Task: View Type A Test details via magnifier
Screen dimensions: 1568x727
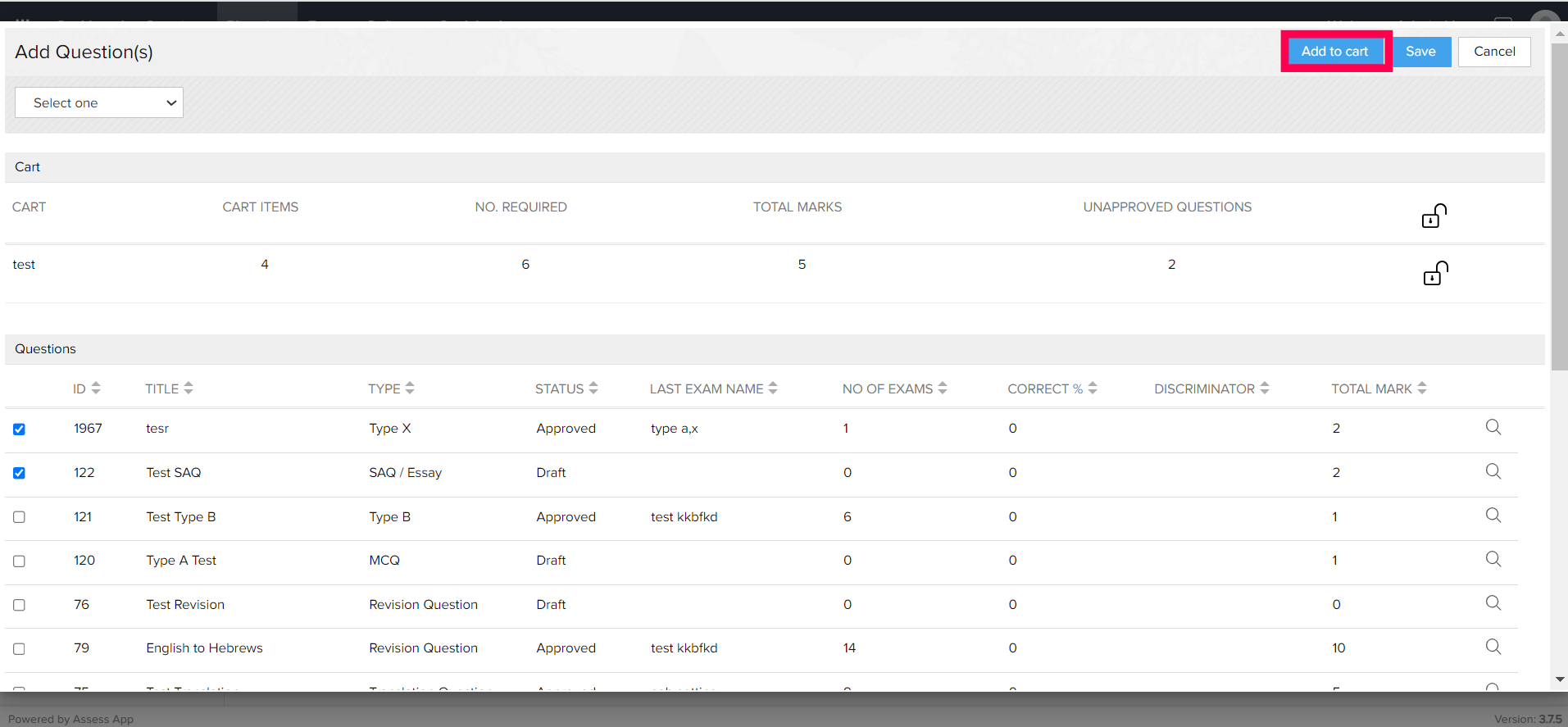Action: coord(1493,559)
